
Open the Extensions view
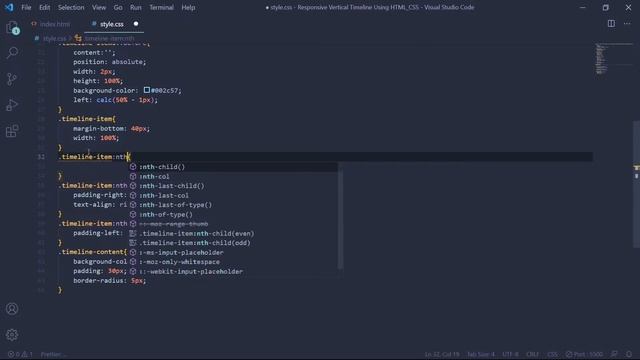coord(12,131)
